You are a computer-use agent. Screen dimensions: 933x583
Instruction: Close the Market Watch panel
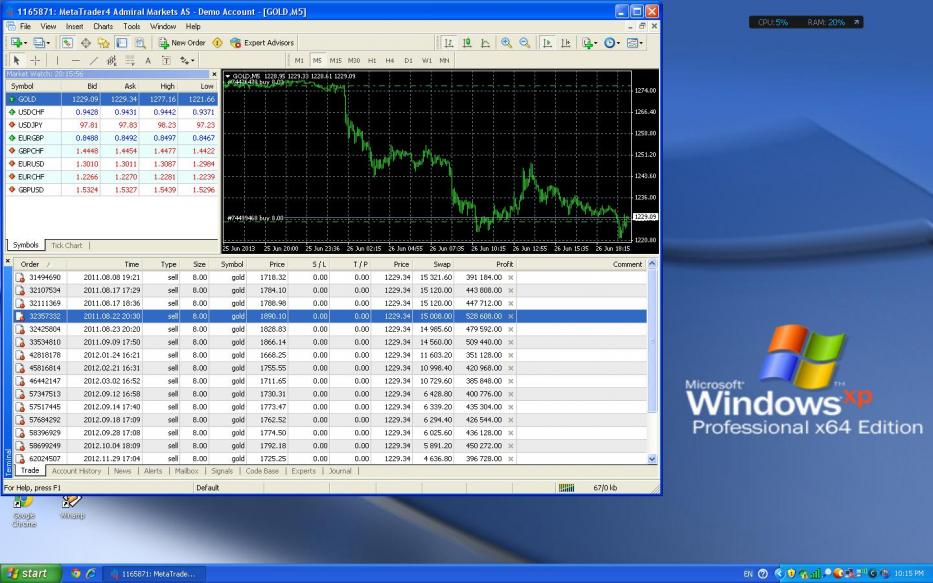(214, 74)
